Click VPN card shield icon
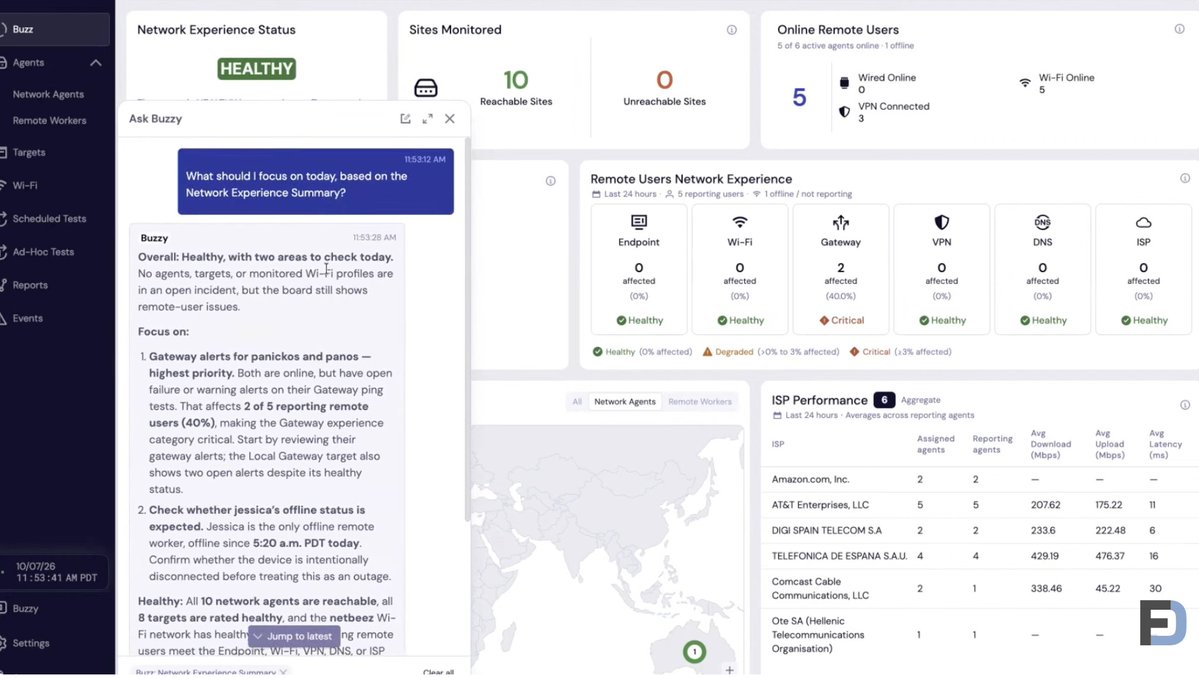 point(941,222)
